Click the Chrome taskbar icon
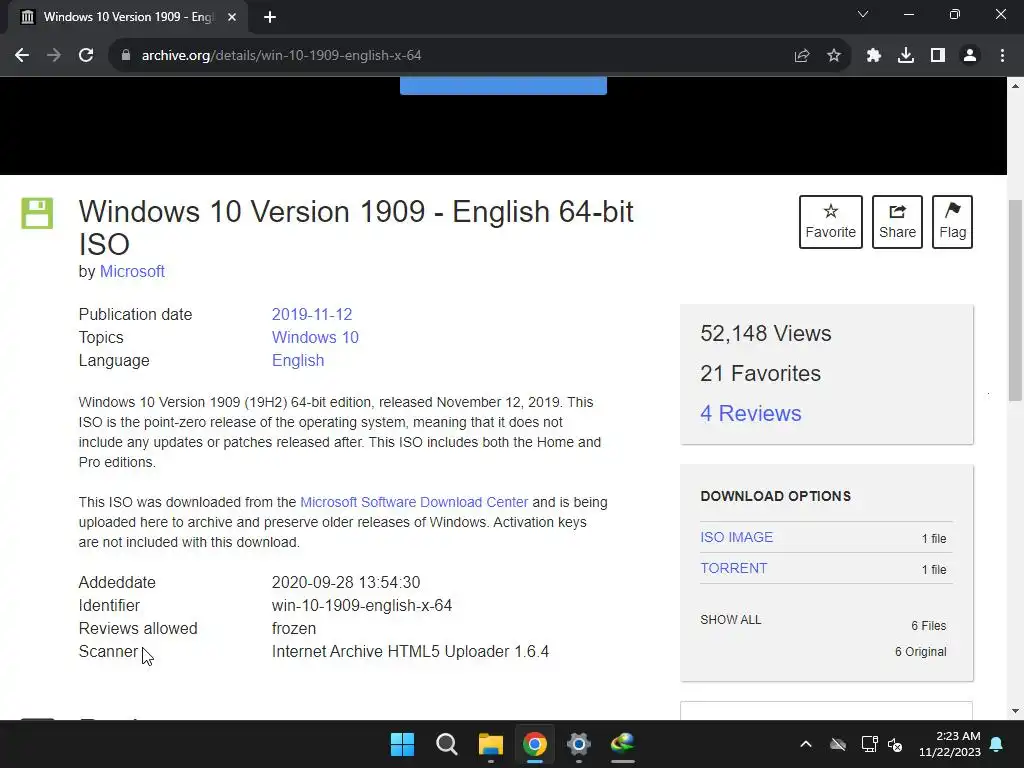The width and height of the screenshot is (1024, 768). pyautogui.click(x=534, y=744)
